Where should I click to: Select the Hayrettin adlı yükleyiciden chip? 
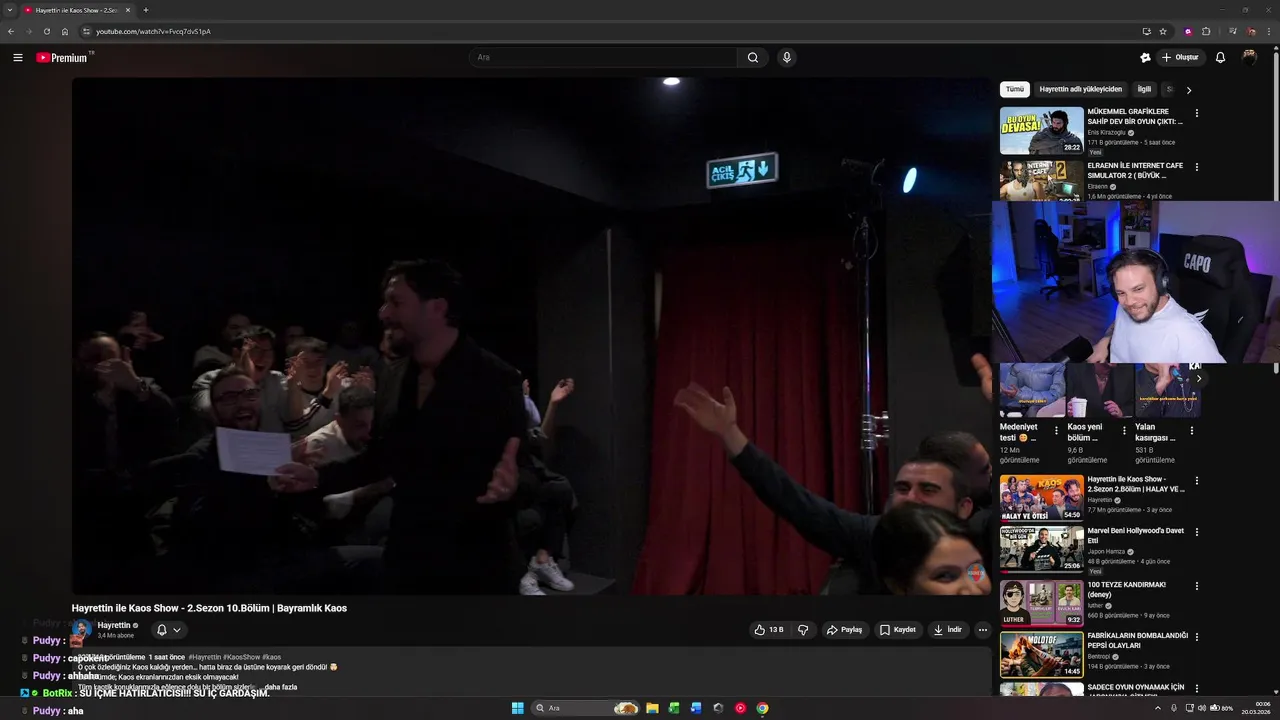pos(1080,89)
